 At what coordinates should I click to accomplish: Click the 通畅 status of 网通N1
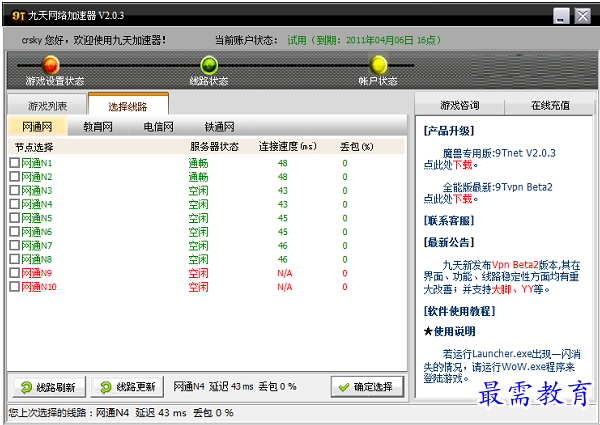tap(198, 163)
